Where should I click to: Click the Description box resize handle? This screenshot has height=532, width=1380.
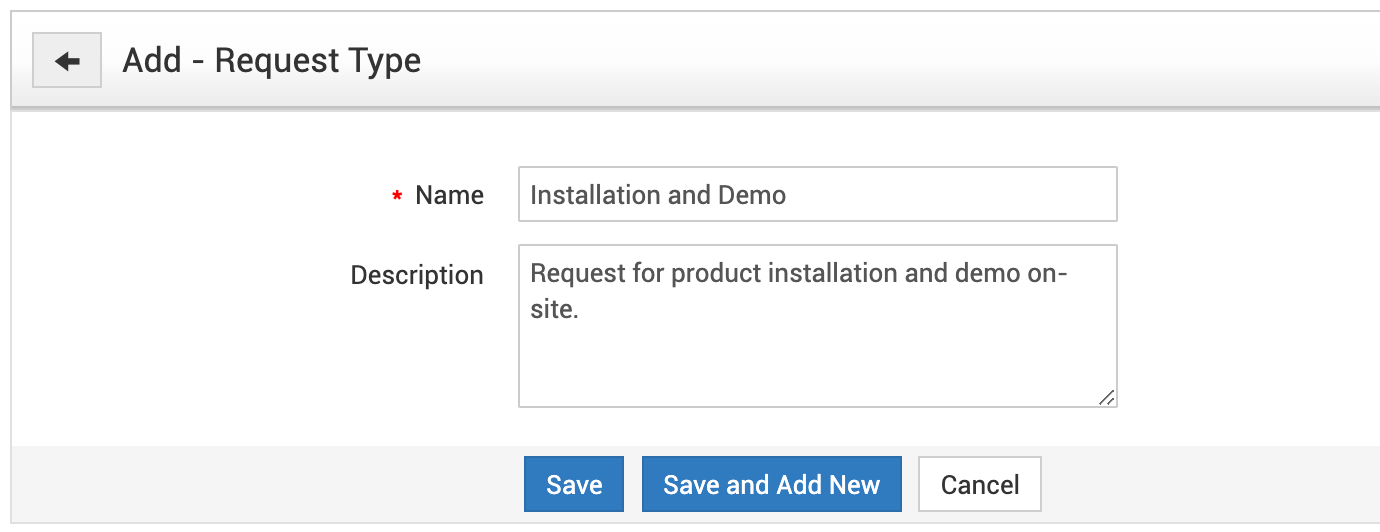coord(1106,397)
